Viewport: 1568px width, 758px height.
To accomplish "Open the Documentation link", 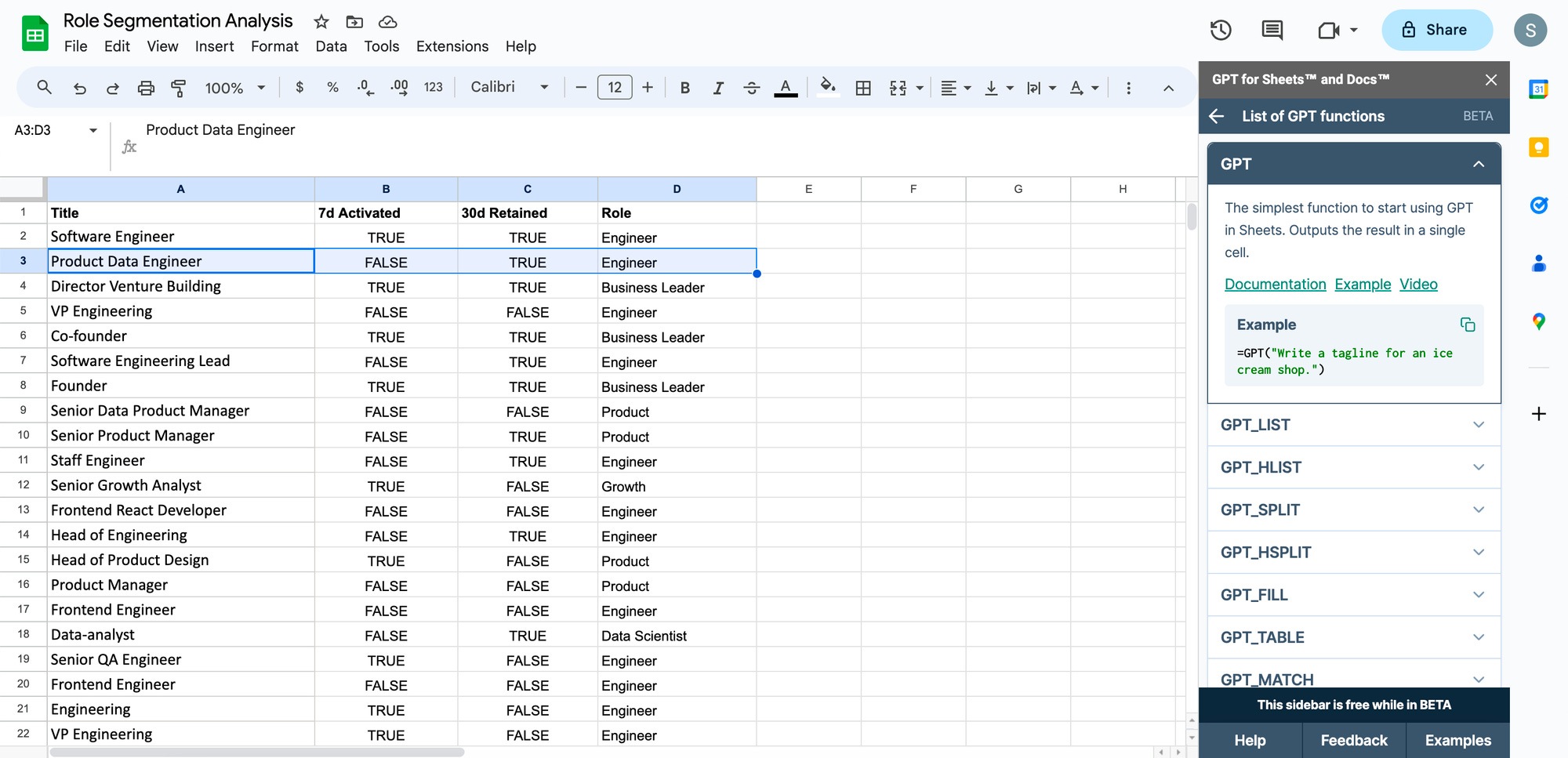I will [x=1275, y=285].
